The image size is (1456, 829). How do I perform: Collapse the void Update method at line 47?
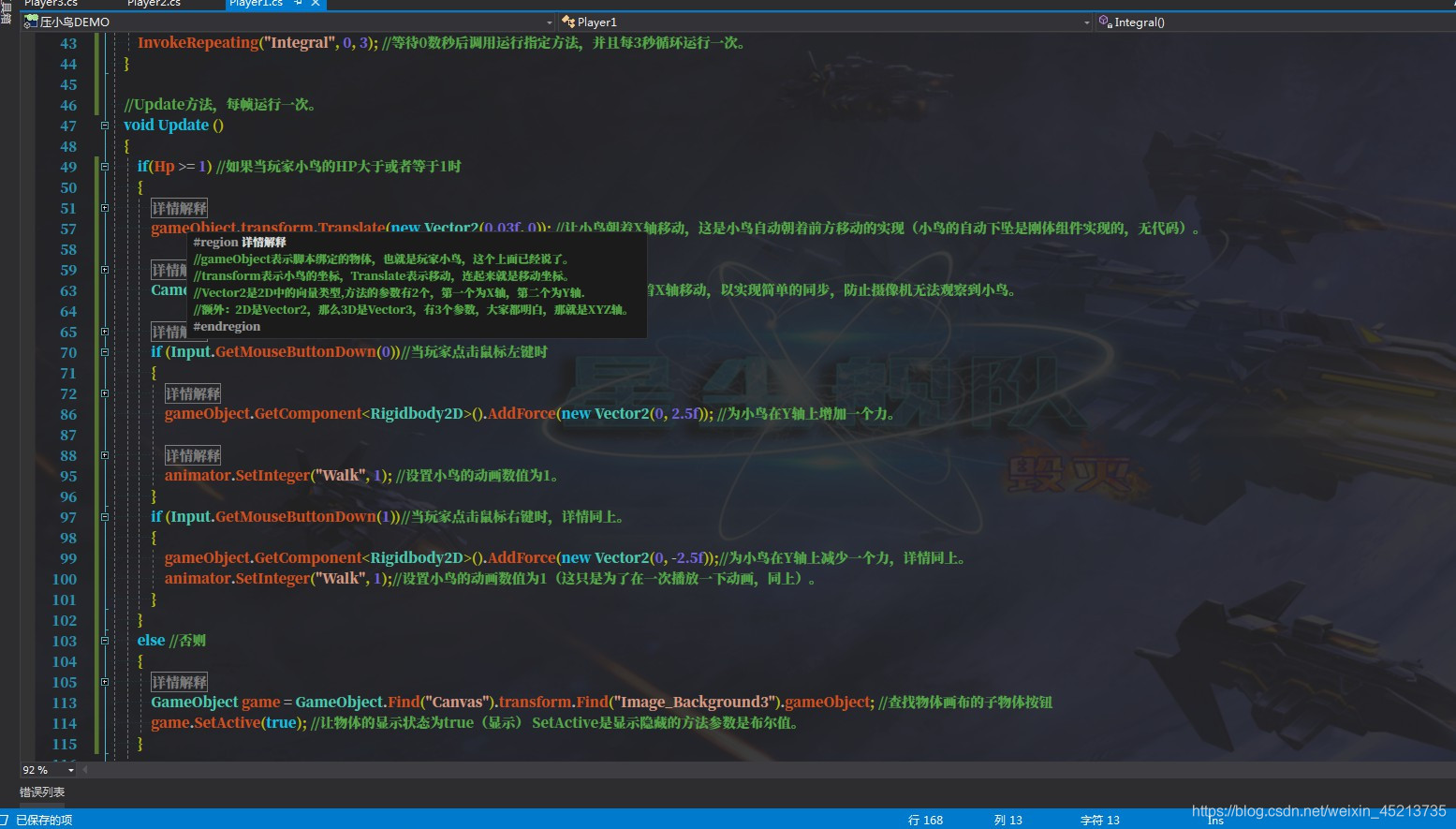coord(105,126)
